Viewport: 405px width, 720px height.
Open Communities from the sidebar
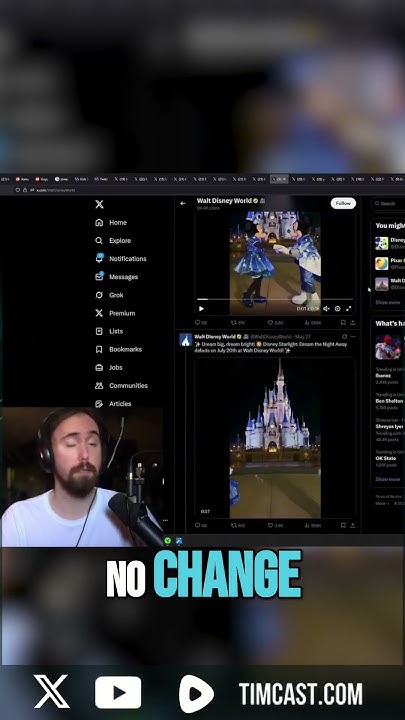121,386
